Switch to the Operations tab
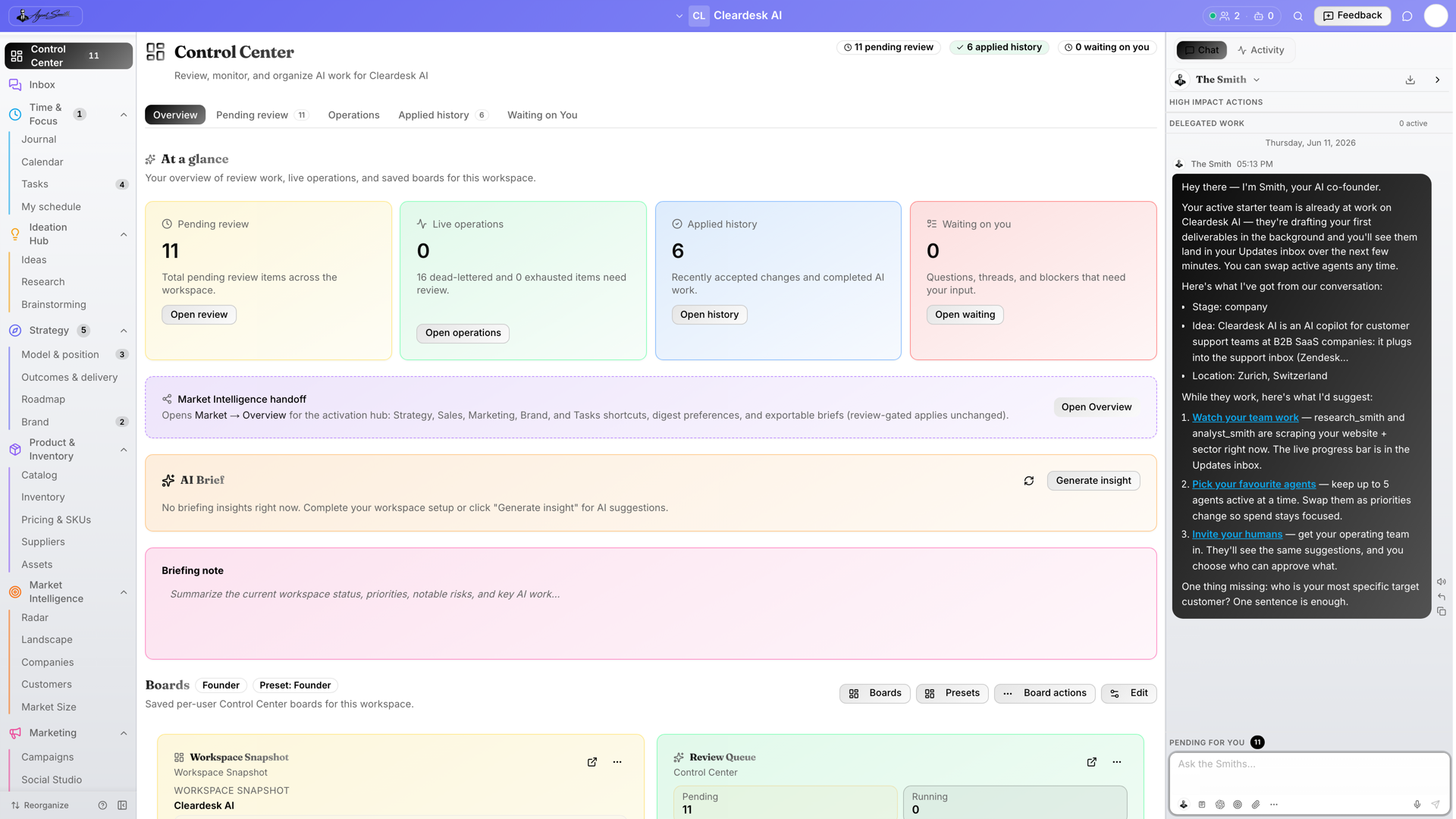The image size is (1456, 819). 353,115
